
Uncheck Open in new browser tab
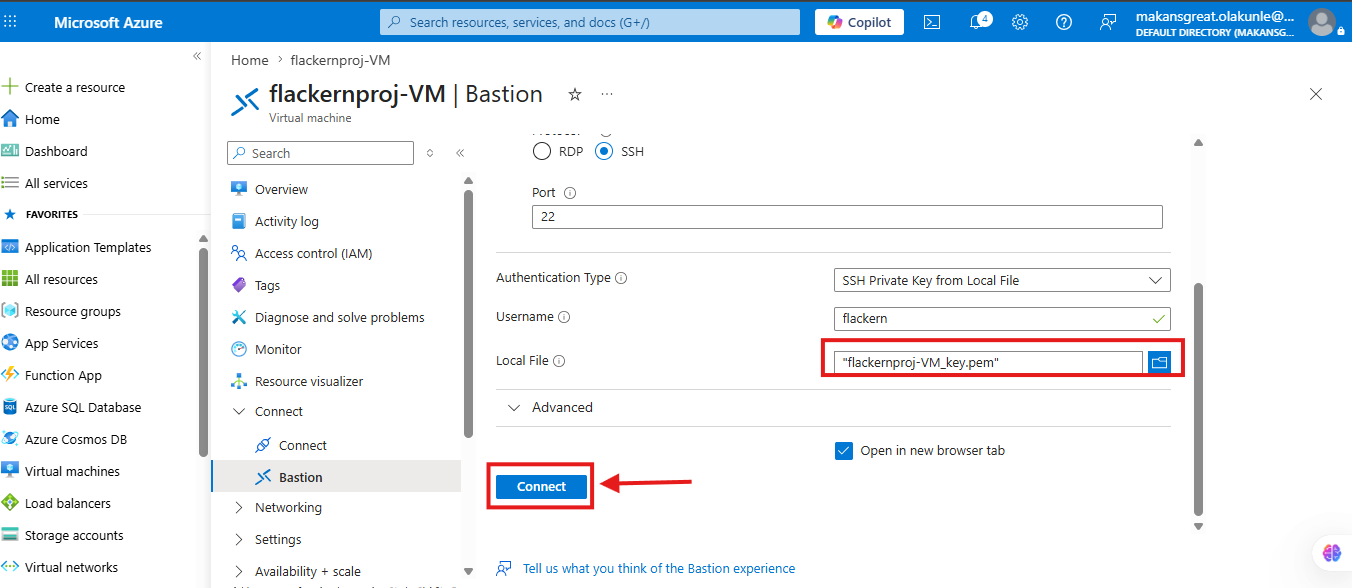(x=843, y=450)
